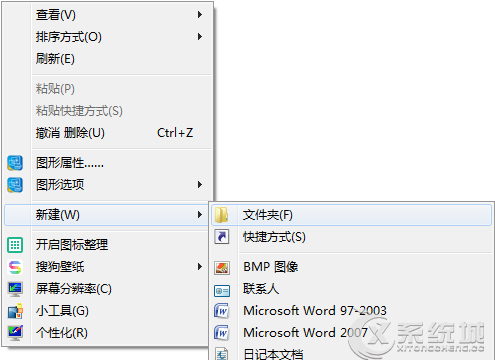The width and height of the screenshot is (495, 360).
Task: Select the 图形选项 menu entry
Action: tap(108, 185)
